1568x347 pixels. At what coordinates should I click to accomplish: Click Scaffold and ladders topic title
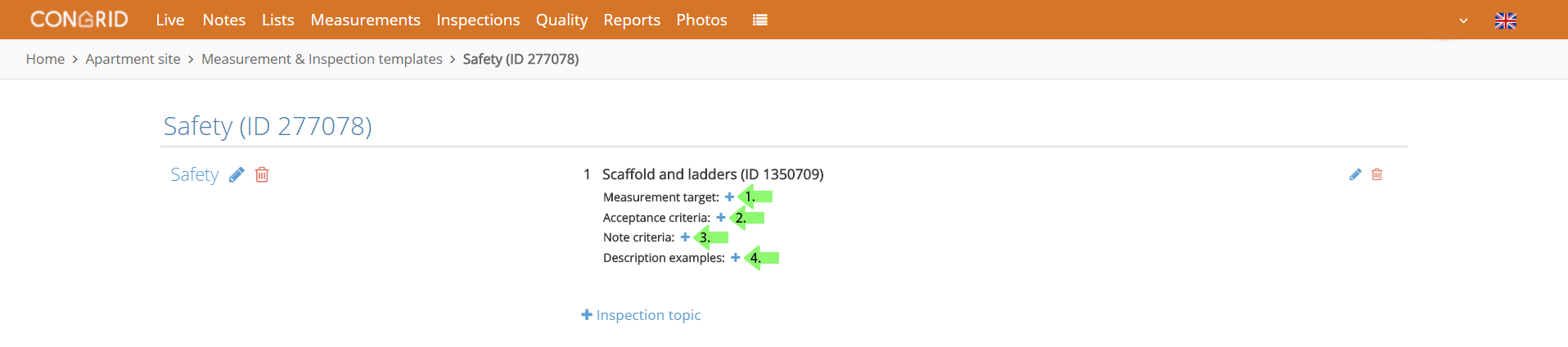713,174
